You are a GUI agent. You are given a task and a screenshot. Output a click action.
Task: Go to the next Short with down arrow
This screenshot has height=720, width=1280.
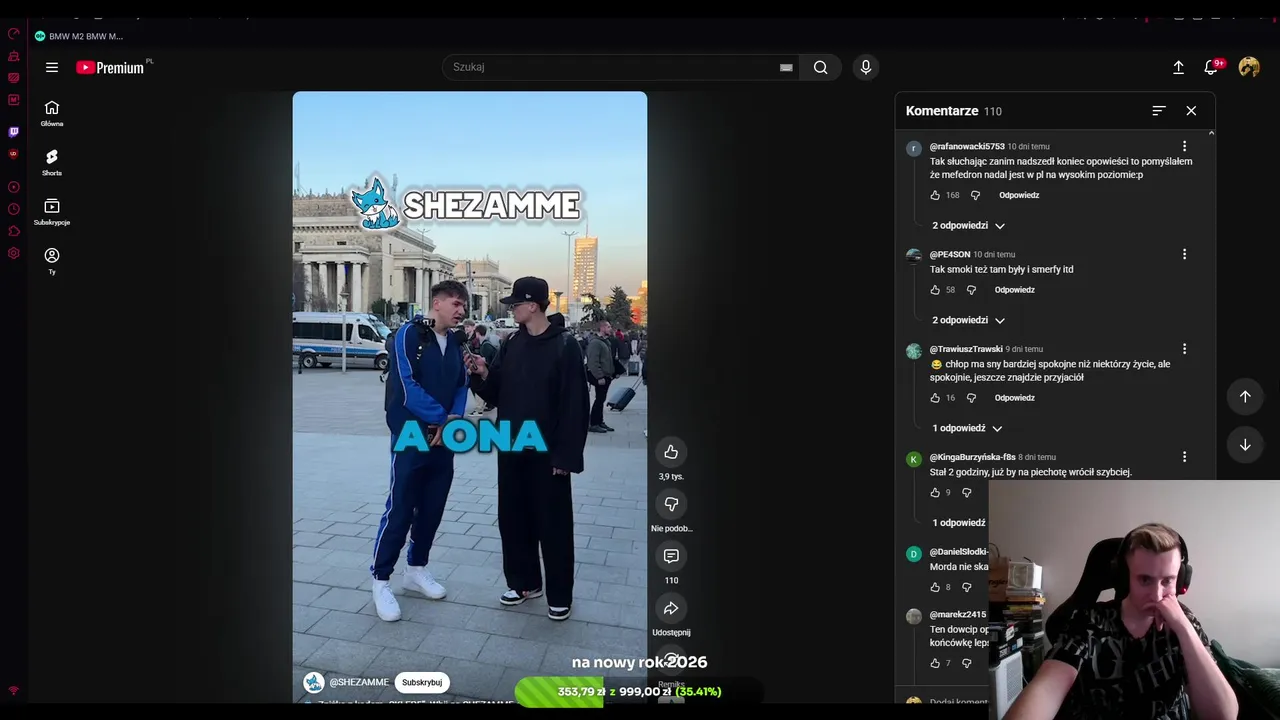(x=1245, y=445)
